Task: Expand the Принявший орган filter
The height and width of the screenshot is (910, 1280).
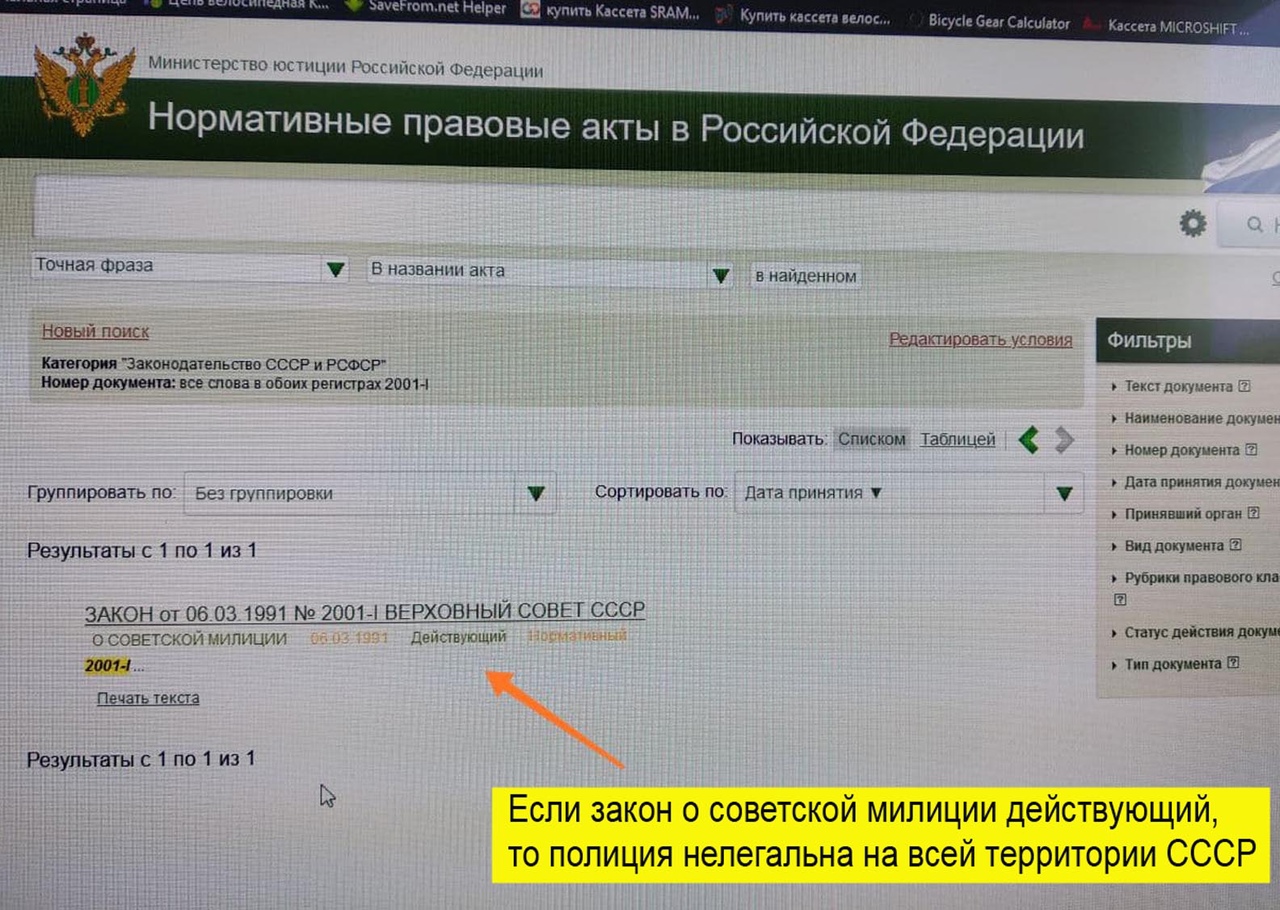Action: pos(1177,514)
